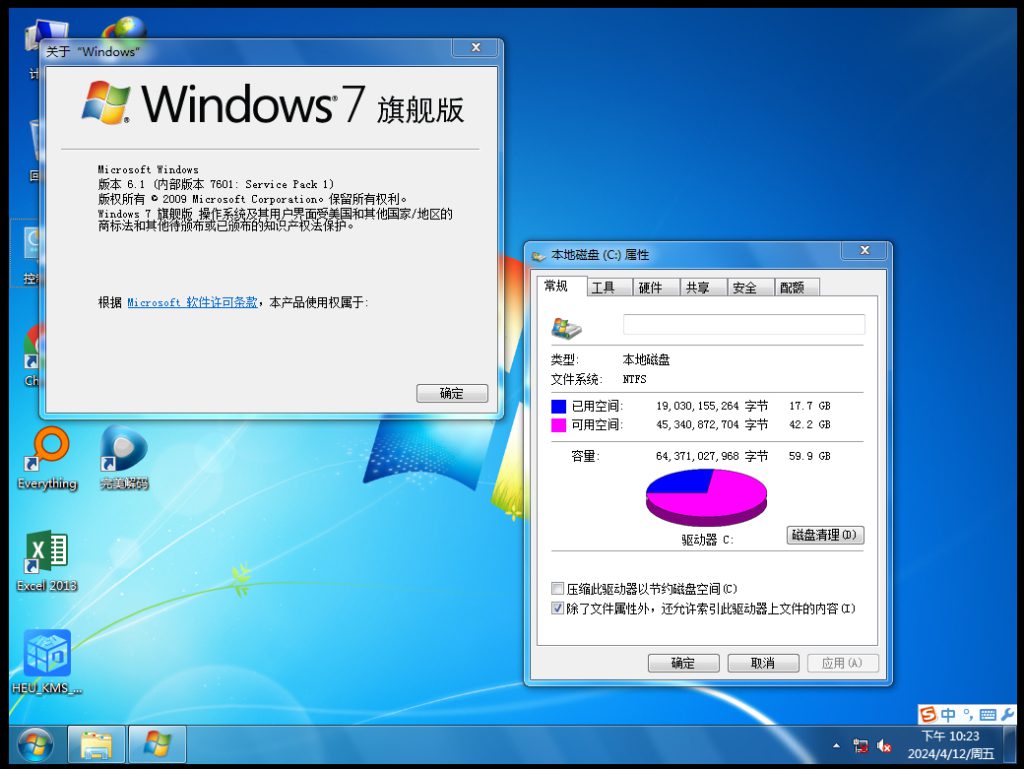Switch to the 工具 tab
The height and width of the screenshot is (769, 1024).
coord(603,288)
